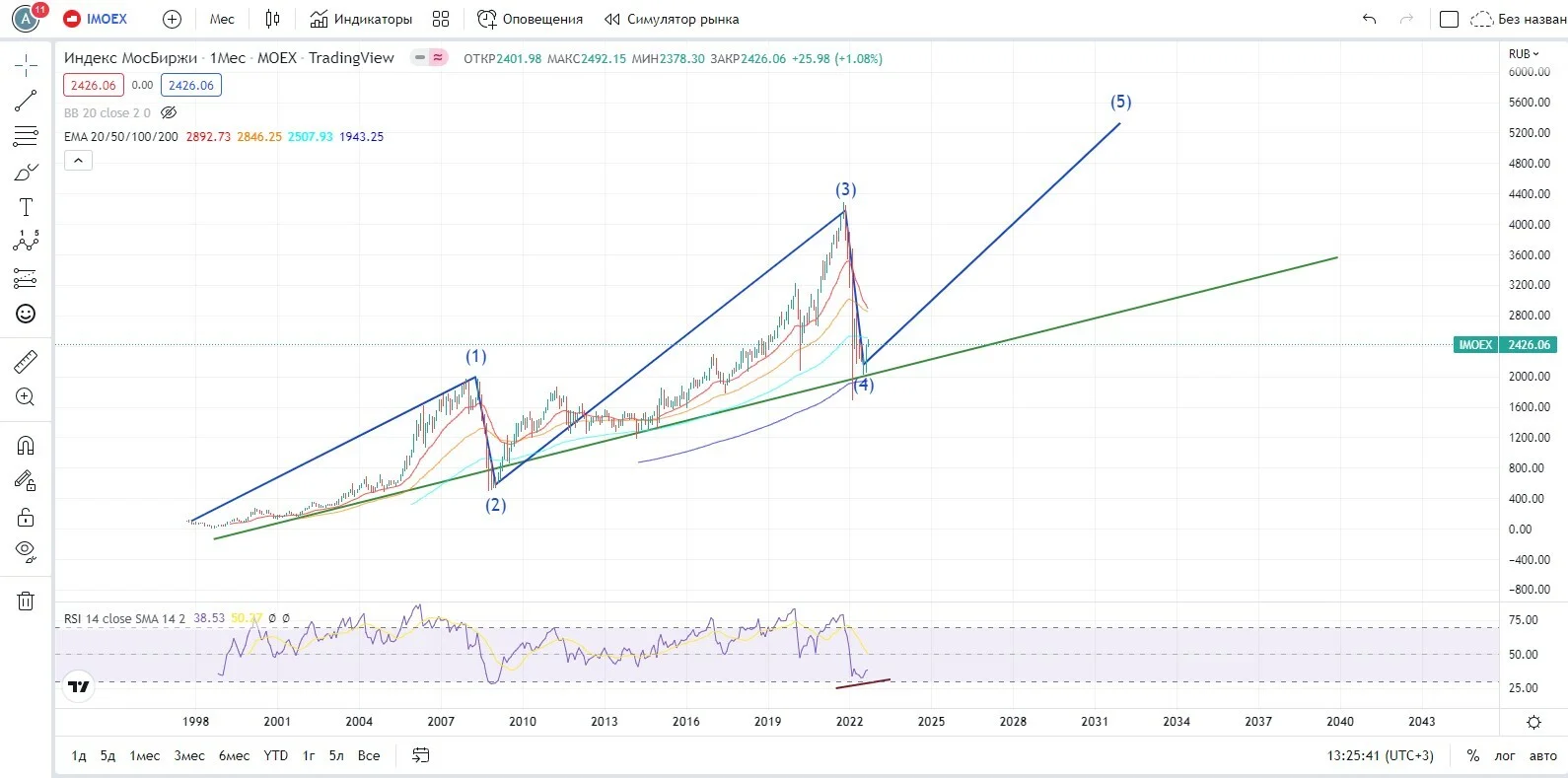Select the zoom in tool
1568x778 pixels.
[x=26, y=397]
